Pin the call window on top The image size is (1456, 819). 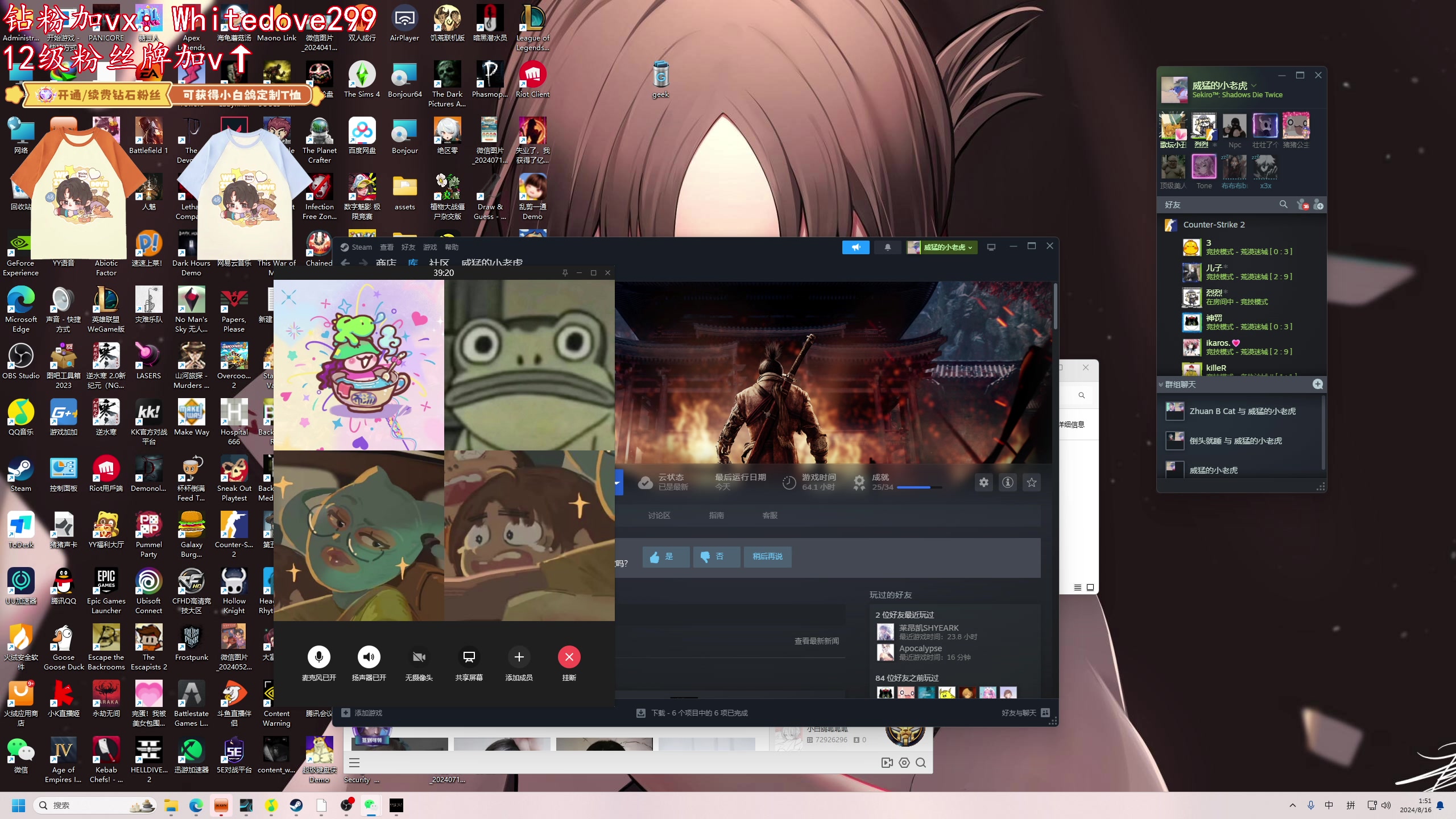[565, 273]
